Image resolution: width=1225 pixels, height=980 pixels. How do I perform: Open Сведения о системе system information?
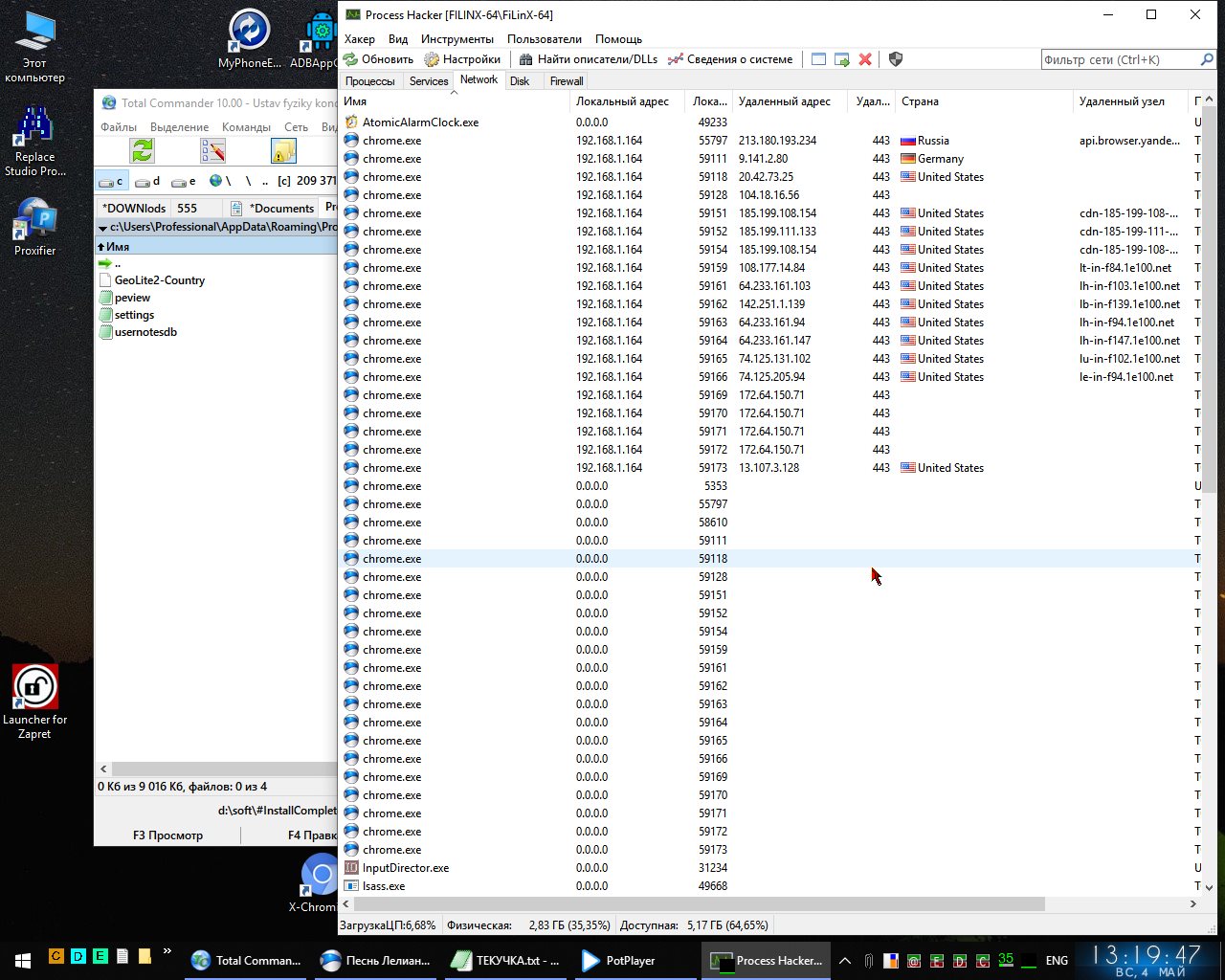click(730, 59)
